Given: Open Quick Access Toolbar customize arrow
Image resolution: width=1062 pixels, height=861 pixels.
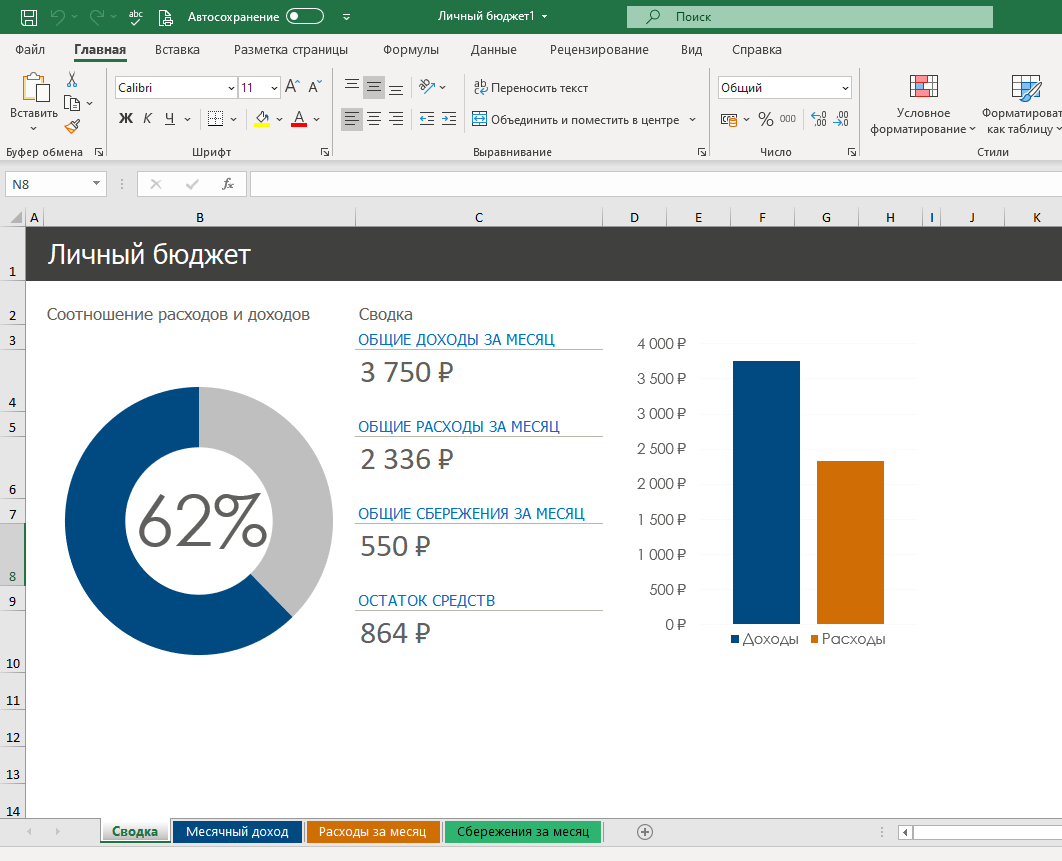Looking at the screenshot, I should point(346,17).
